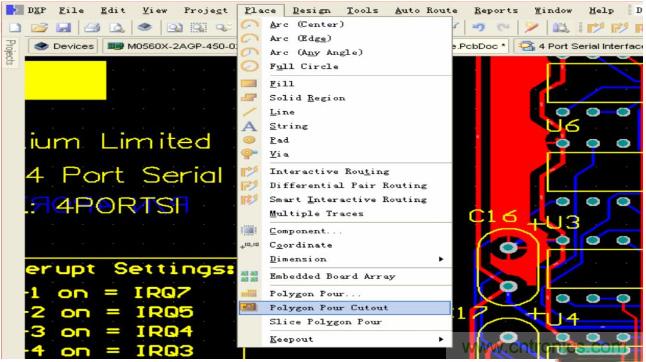Click the Undo arrow toolbar icon
Image resolution: width=646 pixels, height=362 pixels.
coord(478,28)
